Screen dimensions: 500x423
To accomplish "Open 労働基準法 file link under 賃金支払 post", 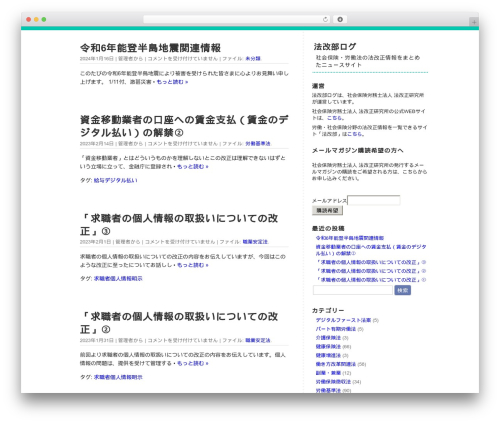I will tap(258, 144).
